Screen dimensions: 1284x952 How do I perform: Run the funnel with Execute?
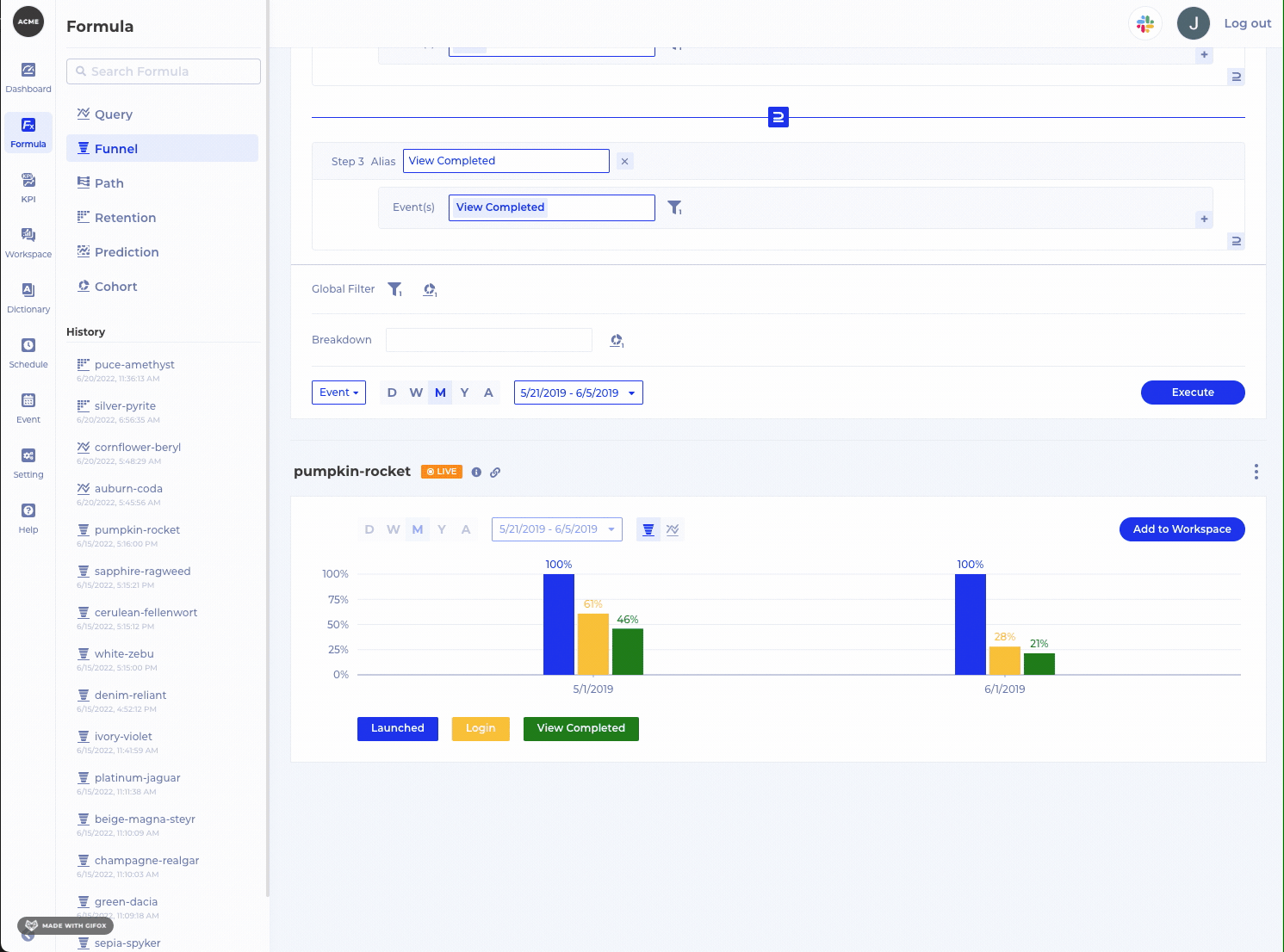tap(1193, 393)
